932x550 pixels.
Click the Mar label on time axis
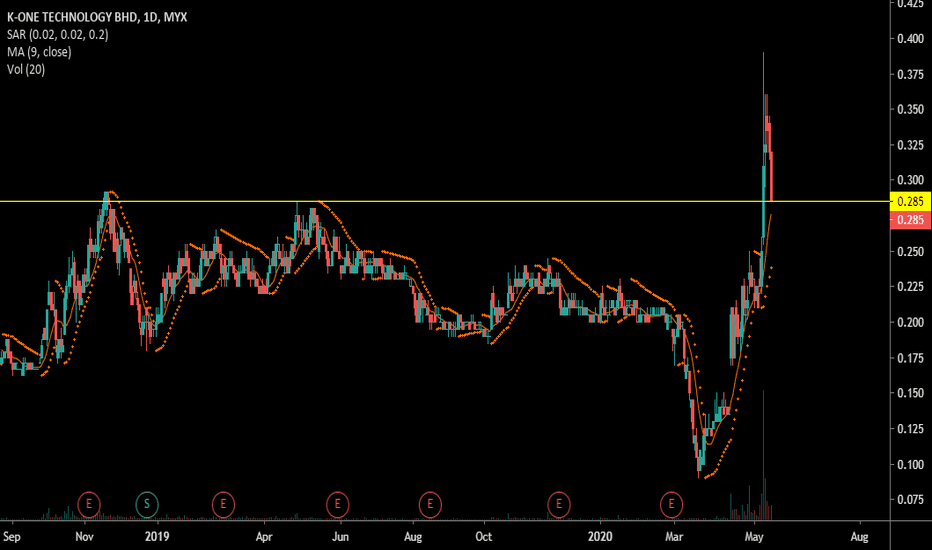coord(674,537)
